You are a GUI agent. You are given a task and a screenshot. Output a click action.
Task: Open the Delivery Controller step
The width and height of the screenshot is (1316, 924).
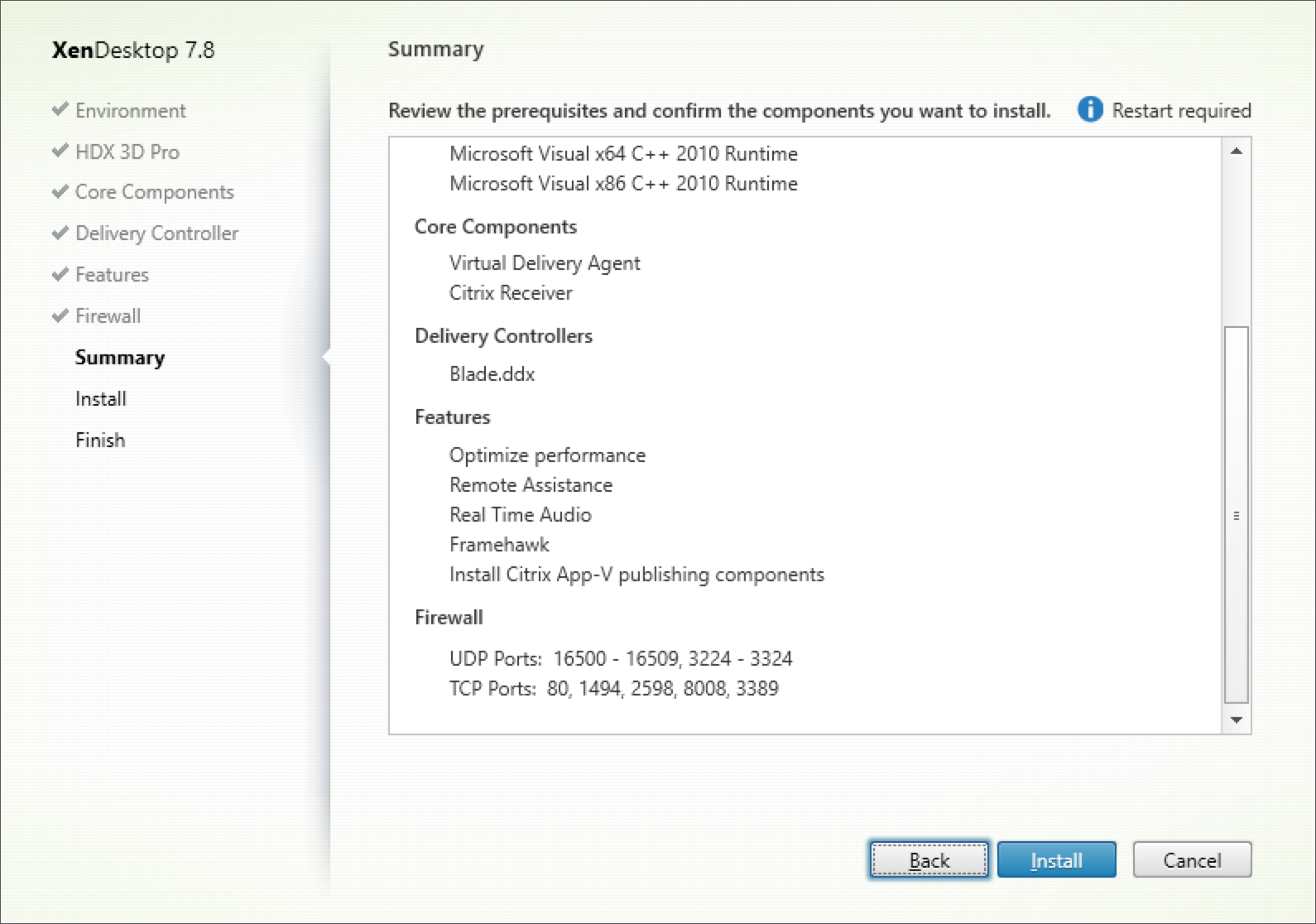(x=156, y=233)
